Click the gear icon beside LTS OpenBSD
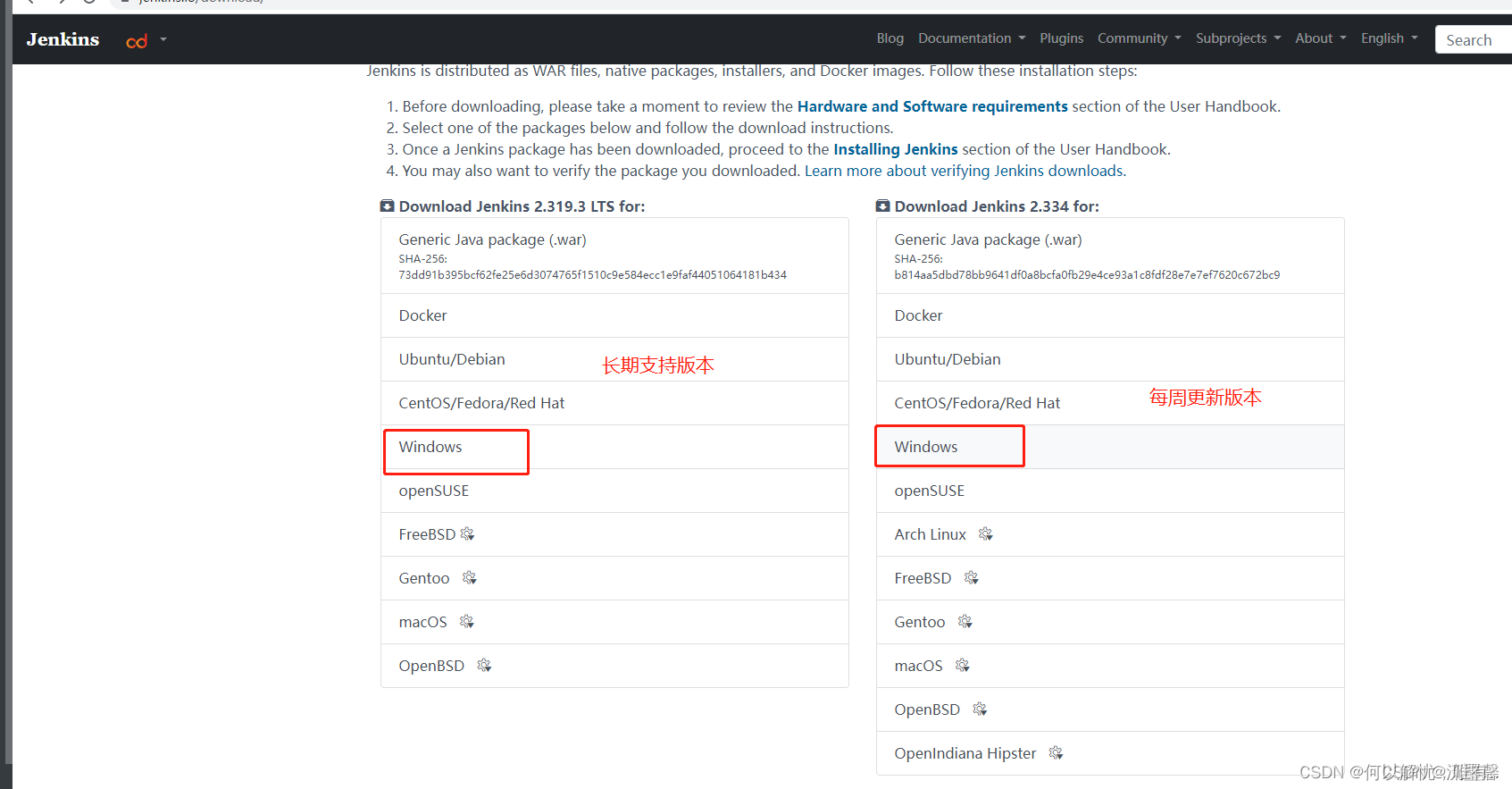The image size is (1512, 789). (484, 666)
